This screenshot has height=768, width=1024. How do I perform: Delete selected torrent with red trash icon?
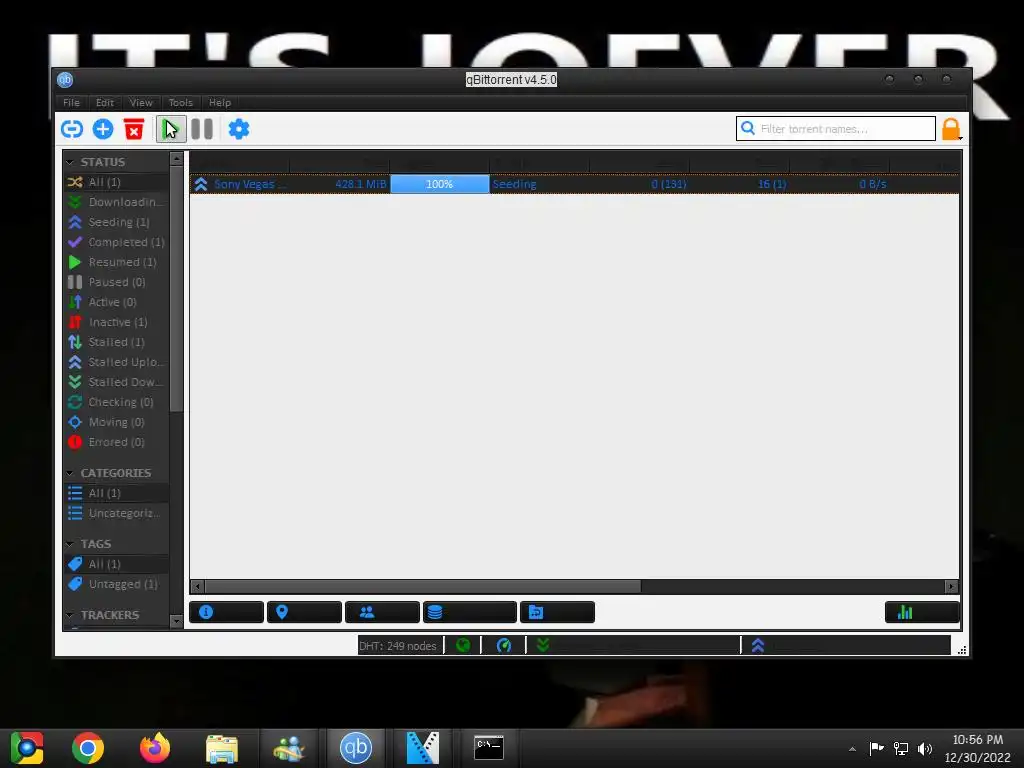[x=134, y=129]
